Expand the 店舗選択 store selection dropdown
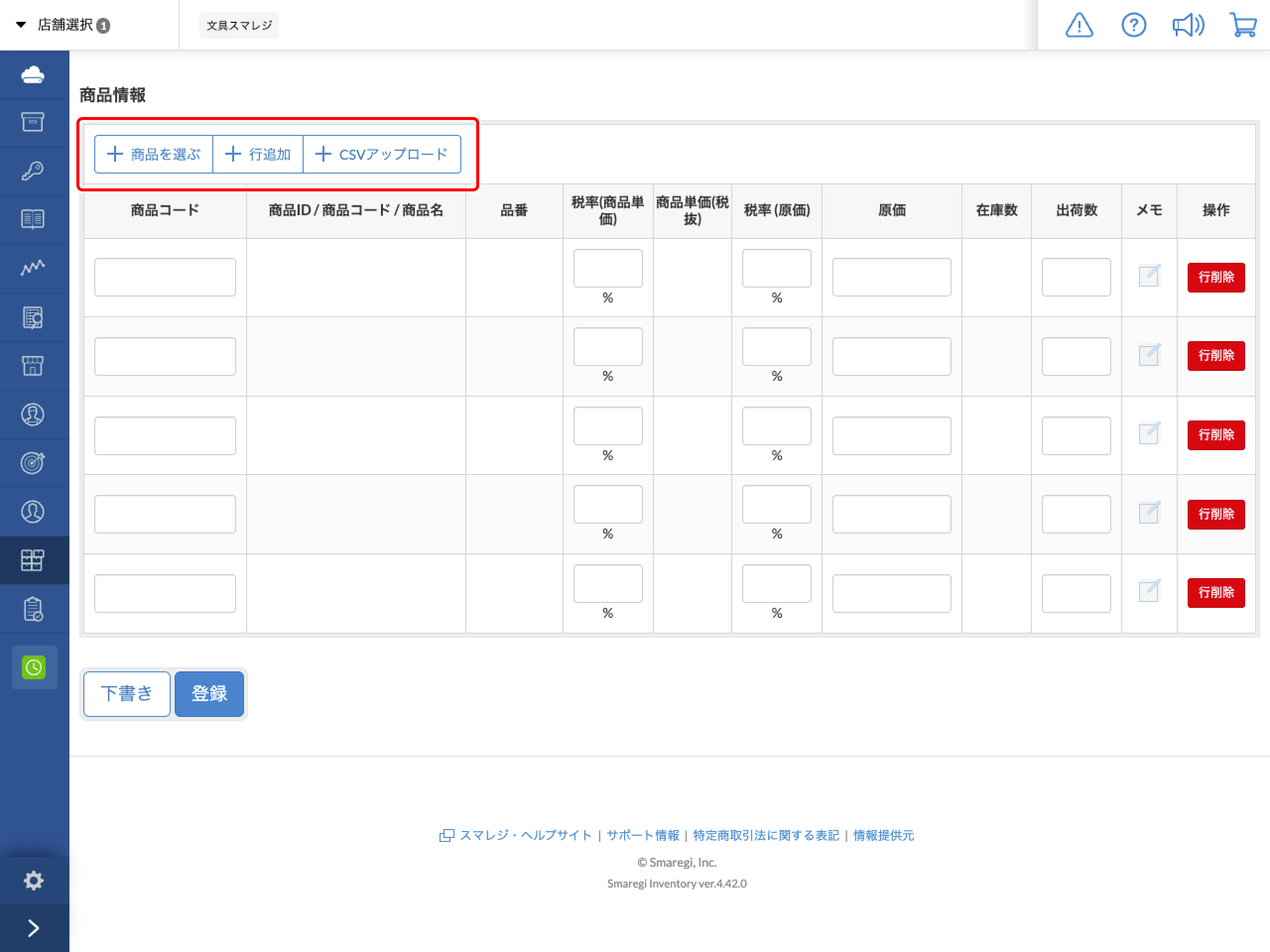Screen dimensions: 1270x952 coord(62,25)
